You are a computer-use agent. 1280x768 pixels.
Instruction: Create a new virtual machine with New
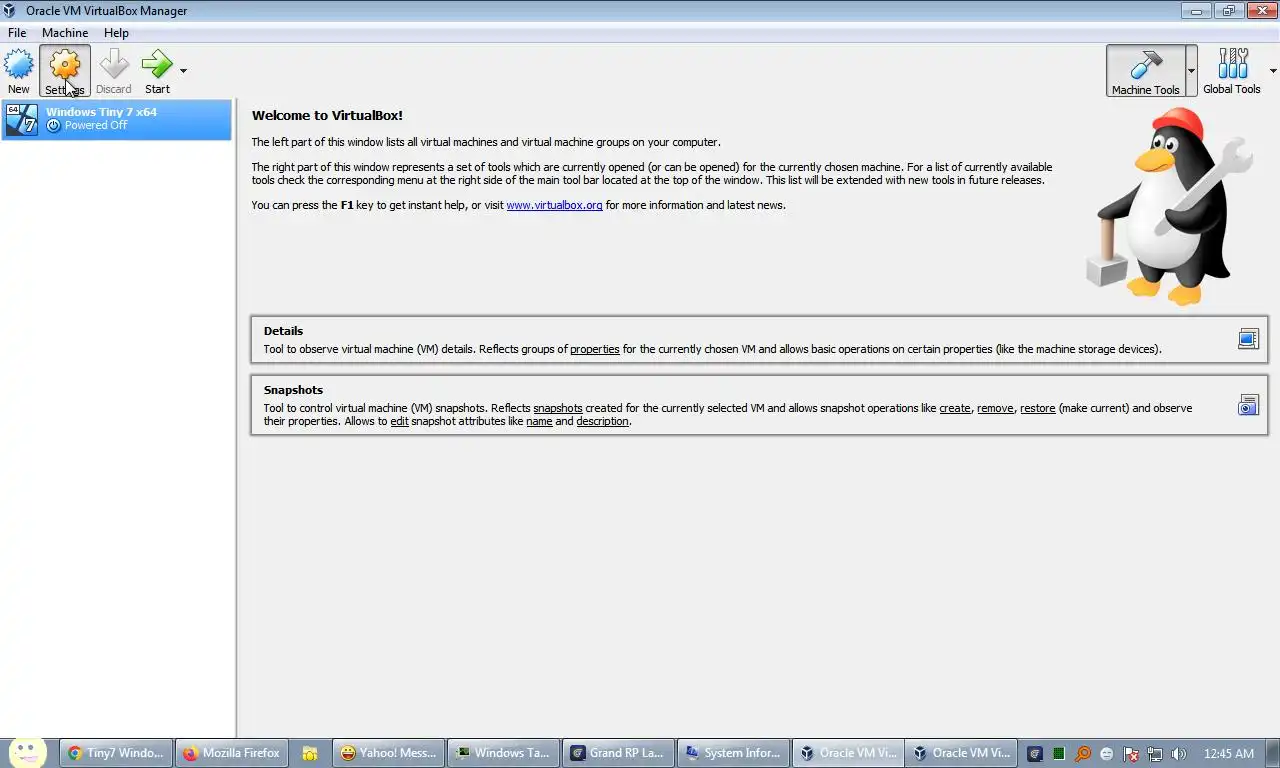coord(18,71)
